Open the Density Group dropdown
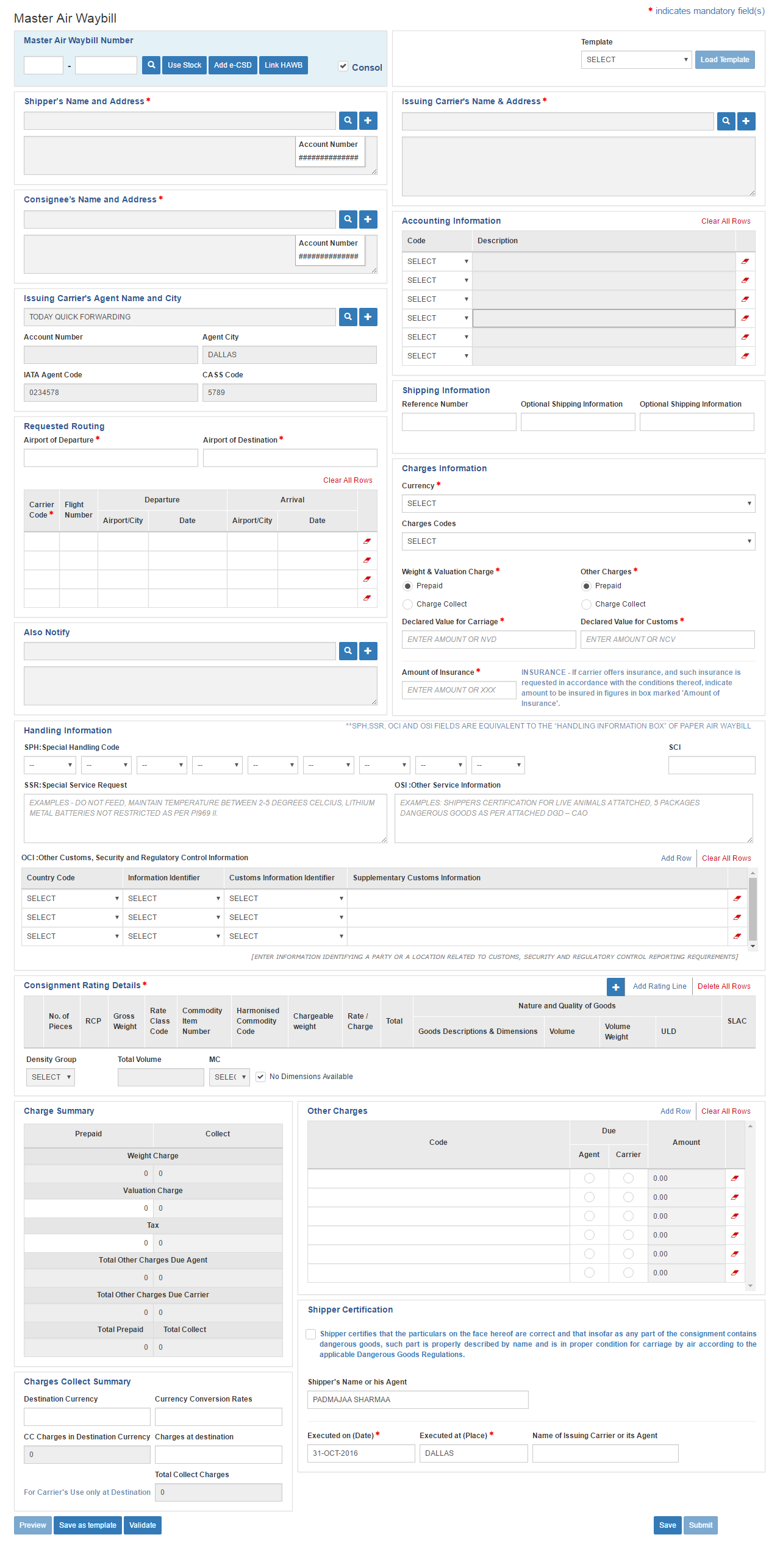780x1568 pixels. pos(51,1077)
